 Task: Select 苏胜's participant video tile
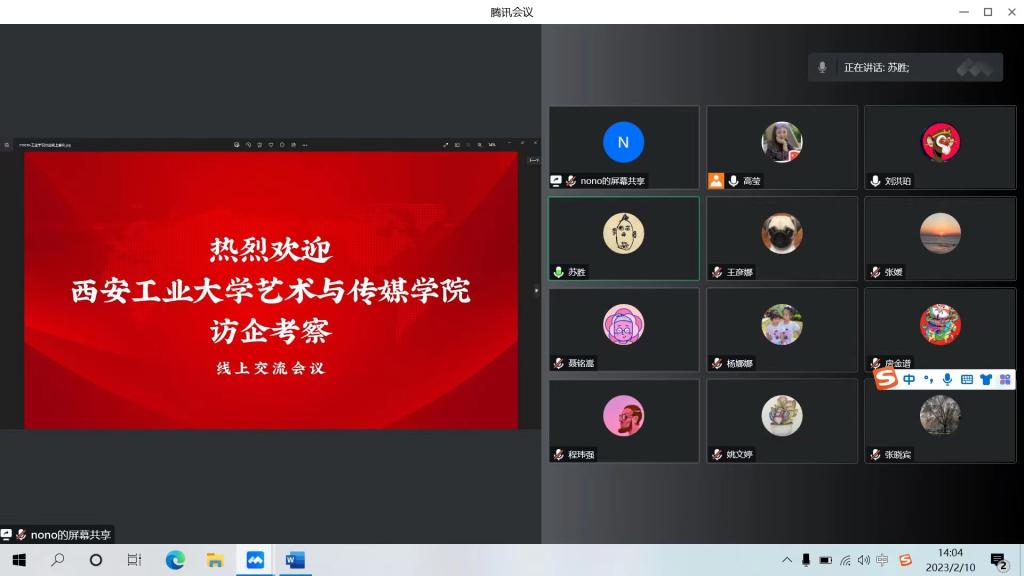tap(623, 238)
